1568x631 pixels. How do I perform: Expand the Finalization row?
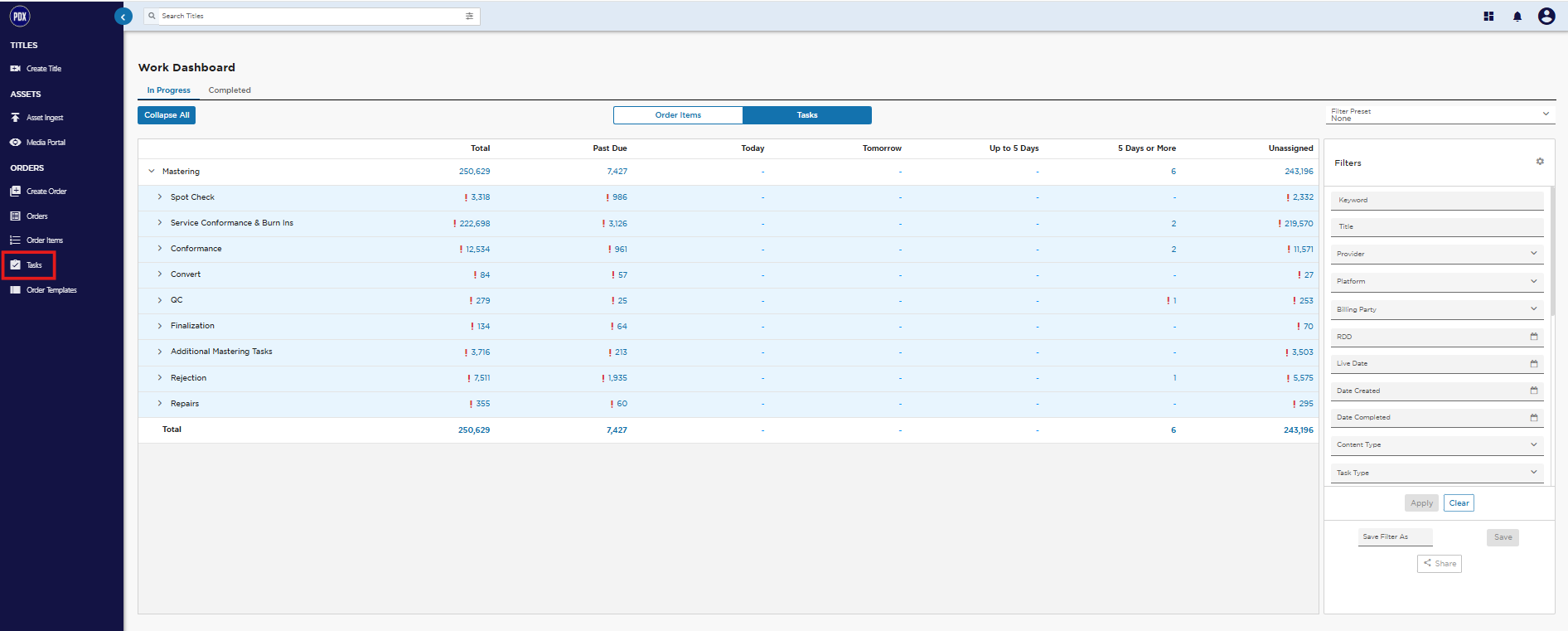[160, 326]
